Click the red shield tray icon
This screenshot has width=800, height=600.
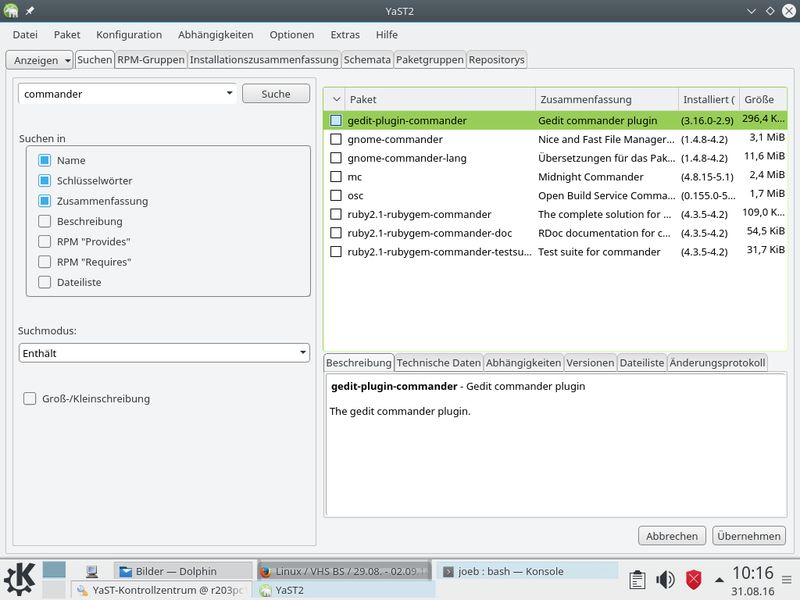693,580
